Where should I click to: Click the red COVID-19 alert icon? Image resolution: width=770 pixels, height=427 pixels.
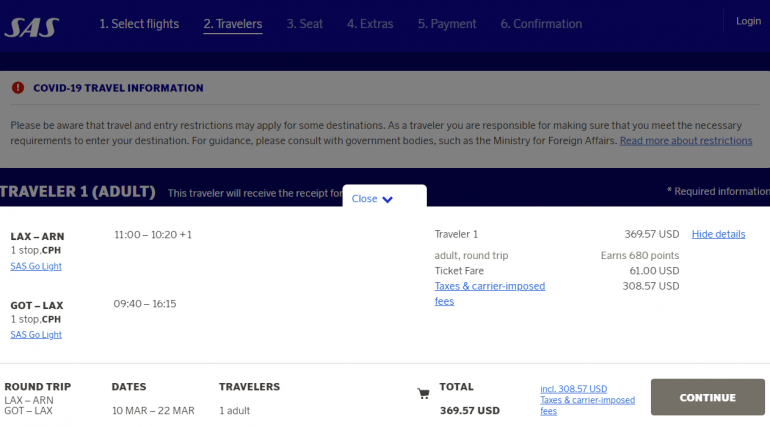(x=18, y=88)
